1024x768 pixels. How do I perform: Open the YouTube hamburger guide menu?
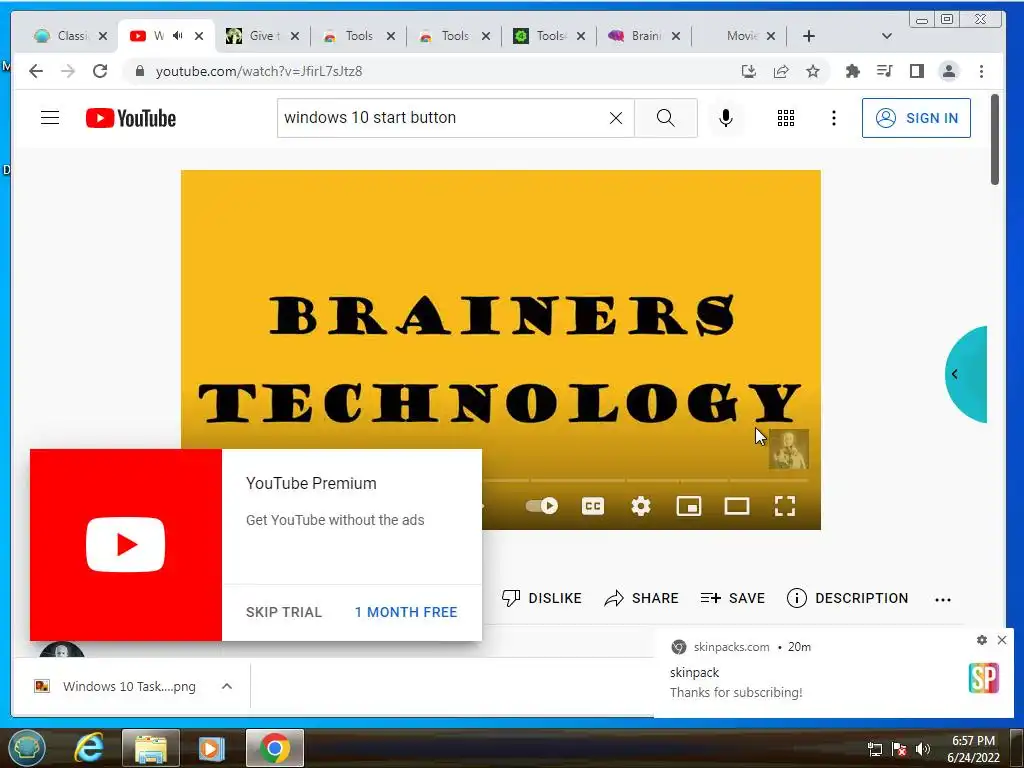tap(50, 118)
